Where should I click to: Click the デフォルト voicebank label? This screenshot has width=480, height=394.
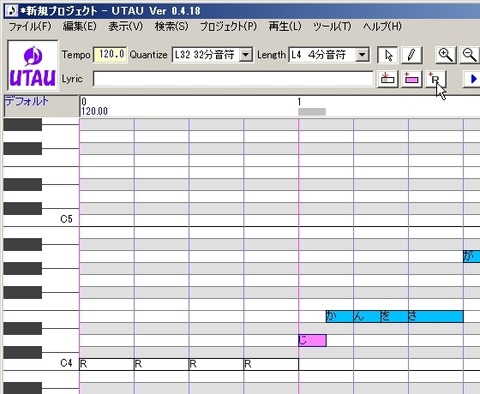tap(27, 101)
